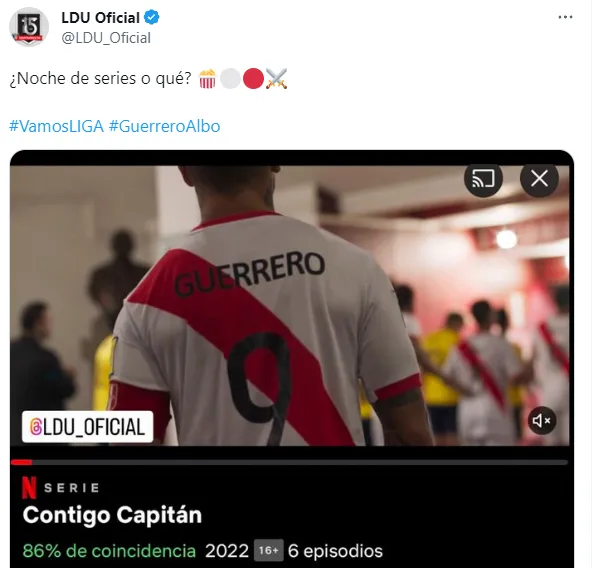Click the blue verified badge
The image size is (592, 568).
[152, 17]
